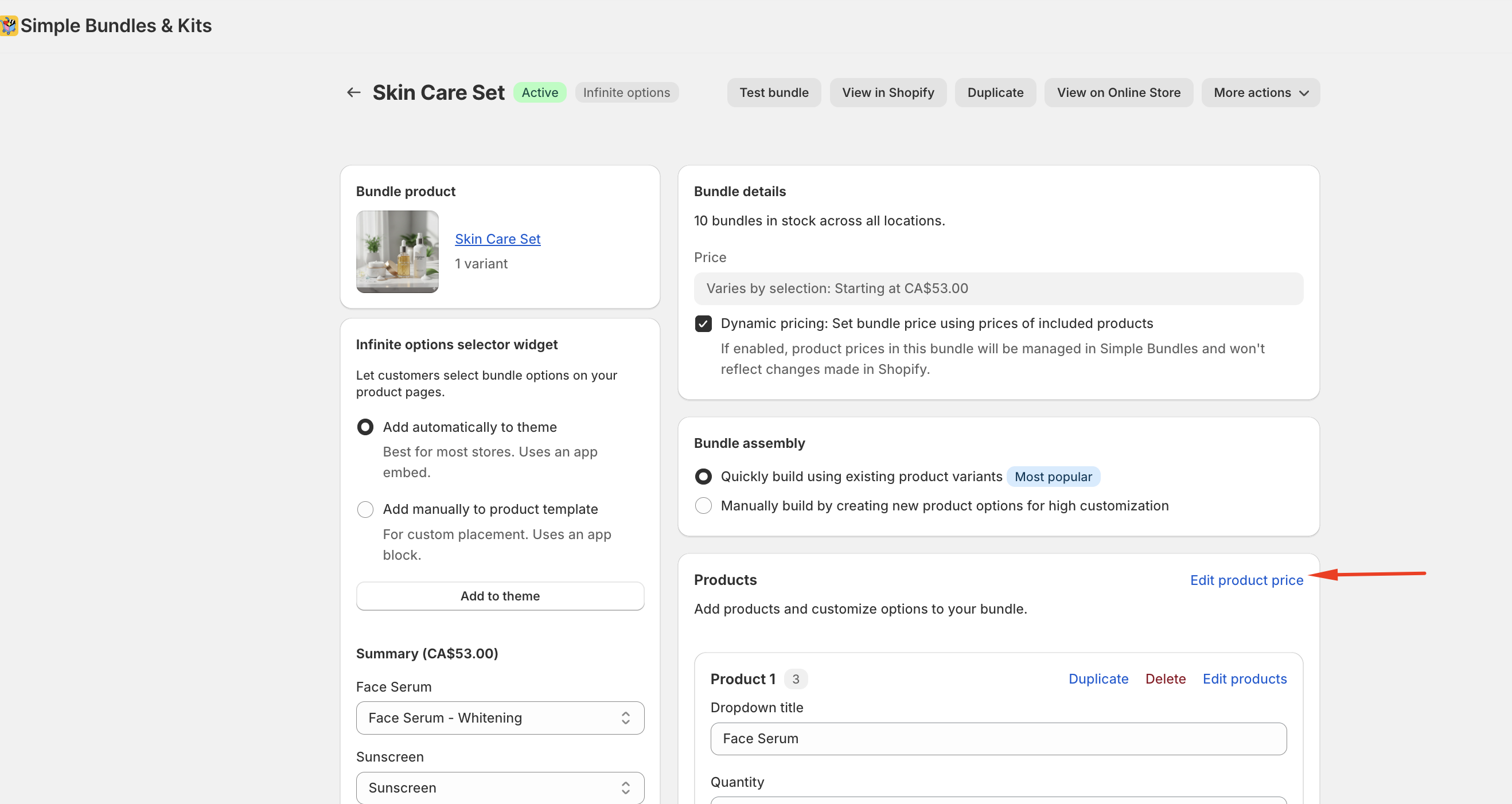Select Manually build by creating new product options
The height and width of the screenshot is (804, 1512).
point(703,506)
